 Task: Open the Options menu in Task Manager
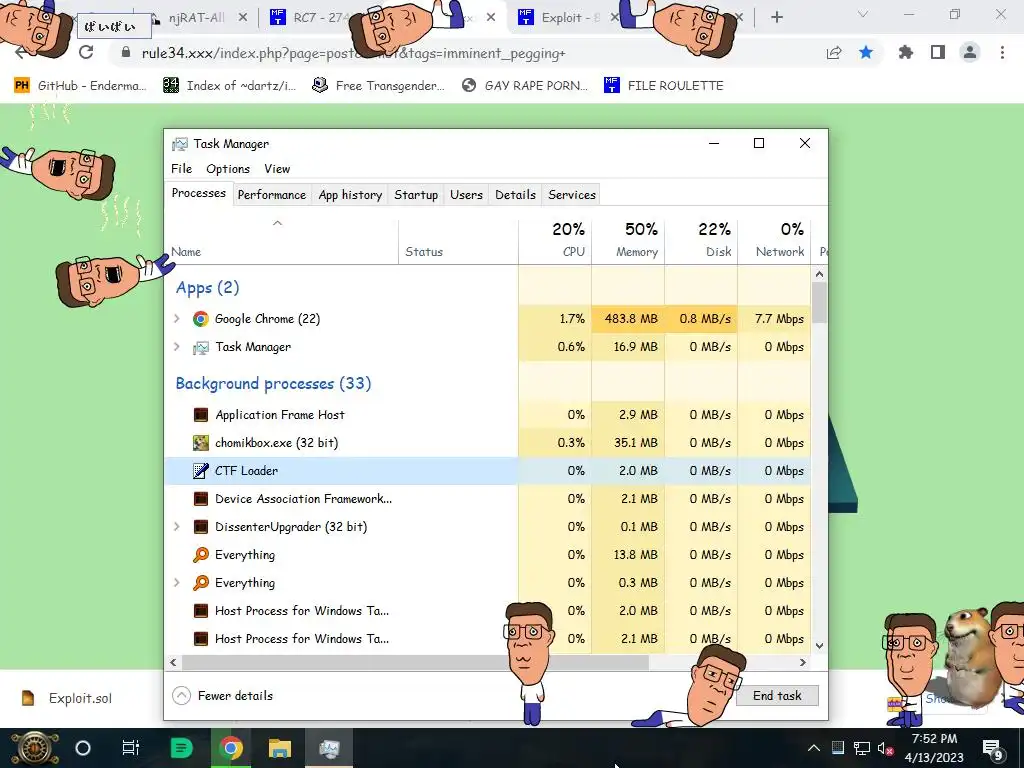coord(228,168)
